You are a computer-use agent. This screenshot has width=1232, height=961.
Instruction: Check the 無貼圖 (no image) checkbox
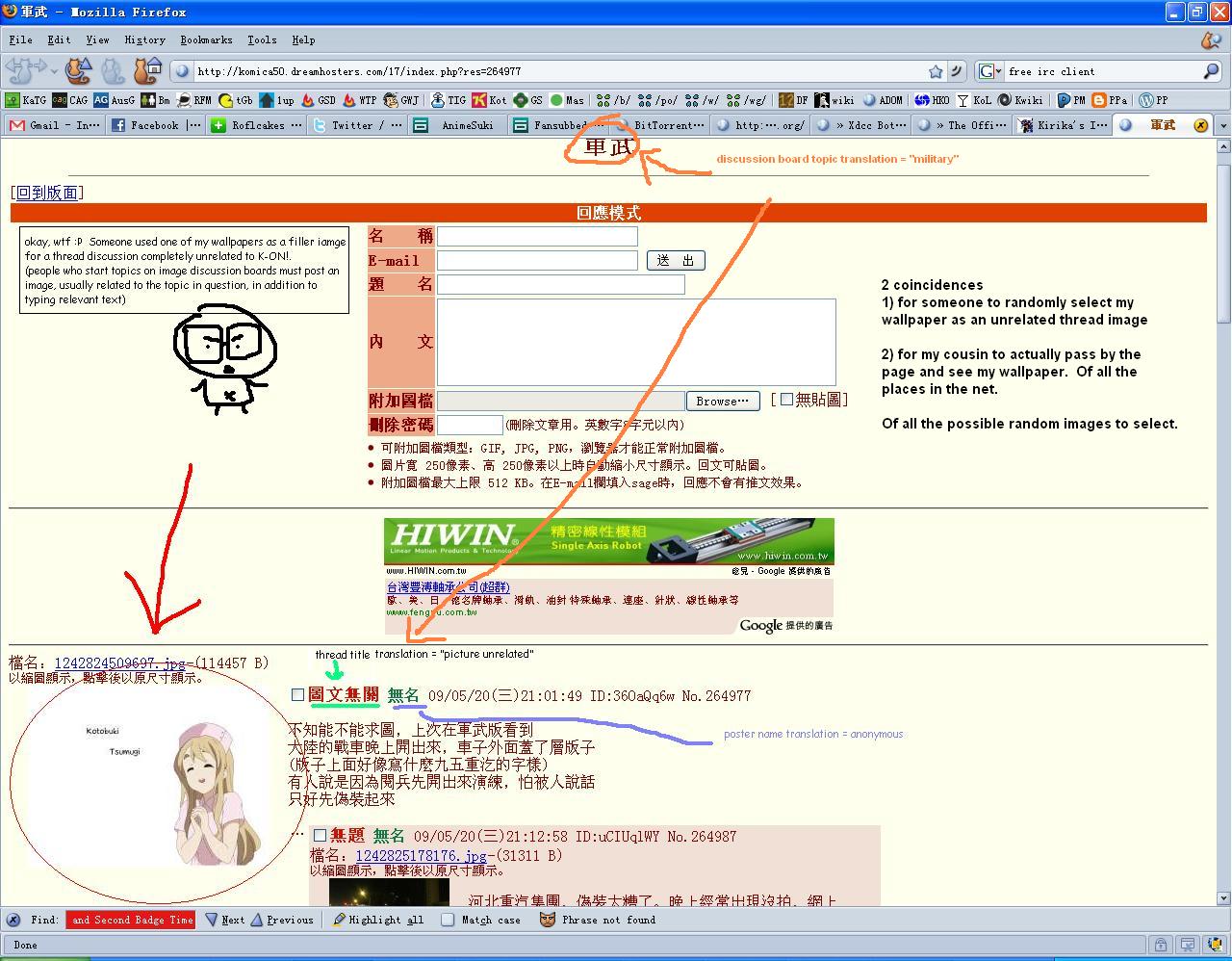point(786,399)
